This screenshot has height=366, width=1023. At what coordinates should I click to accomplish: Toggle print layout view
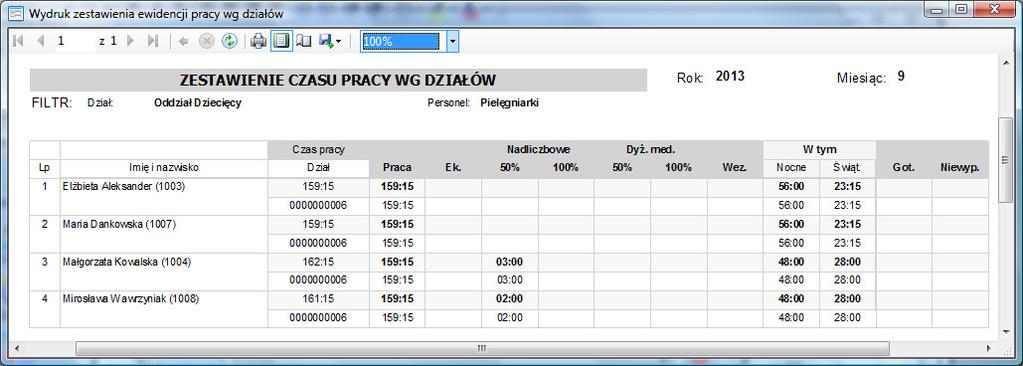coord(281,41)
